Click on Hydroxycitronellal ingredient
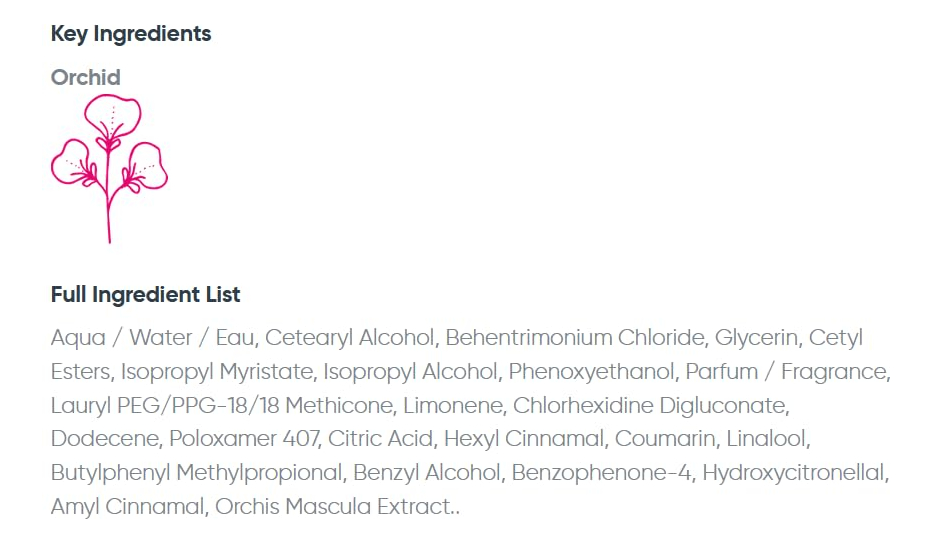 pyautogui.click(x=796, y=473)
